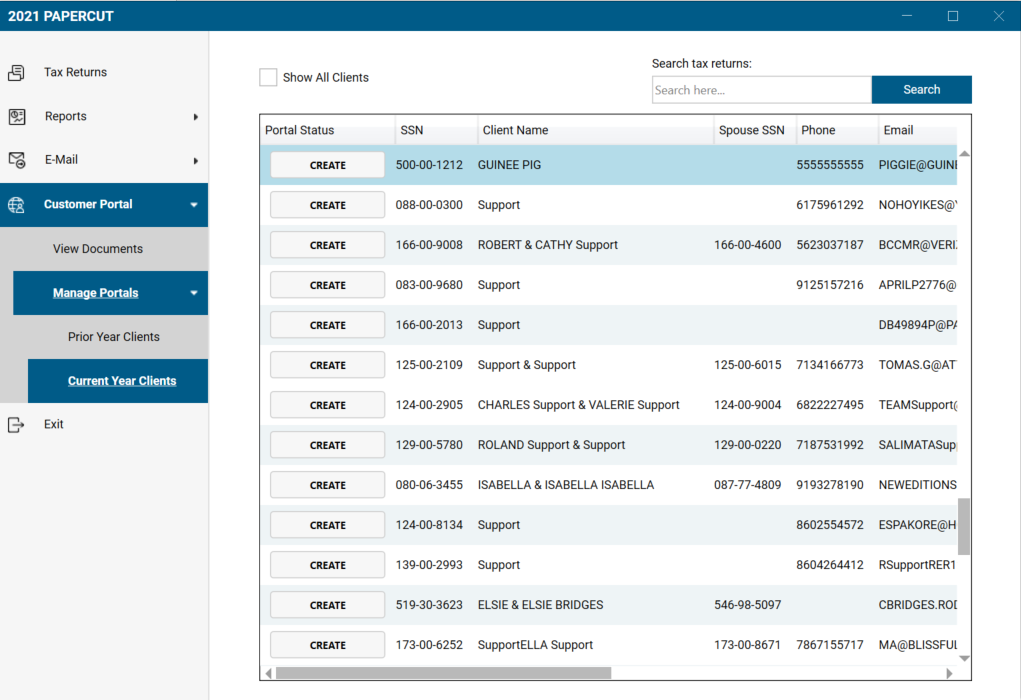The image size is (1021, 700).
Task: Create portal for SSN 083-00-9680
Action: 328,285
